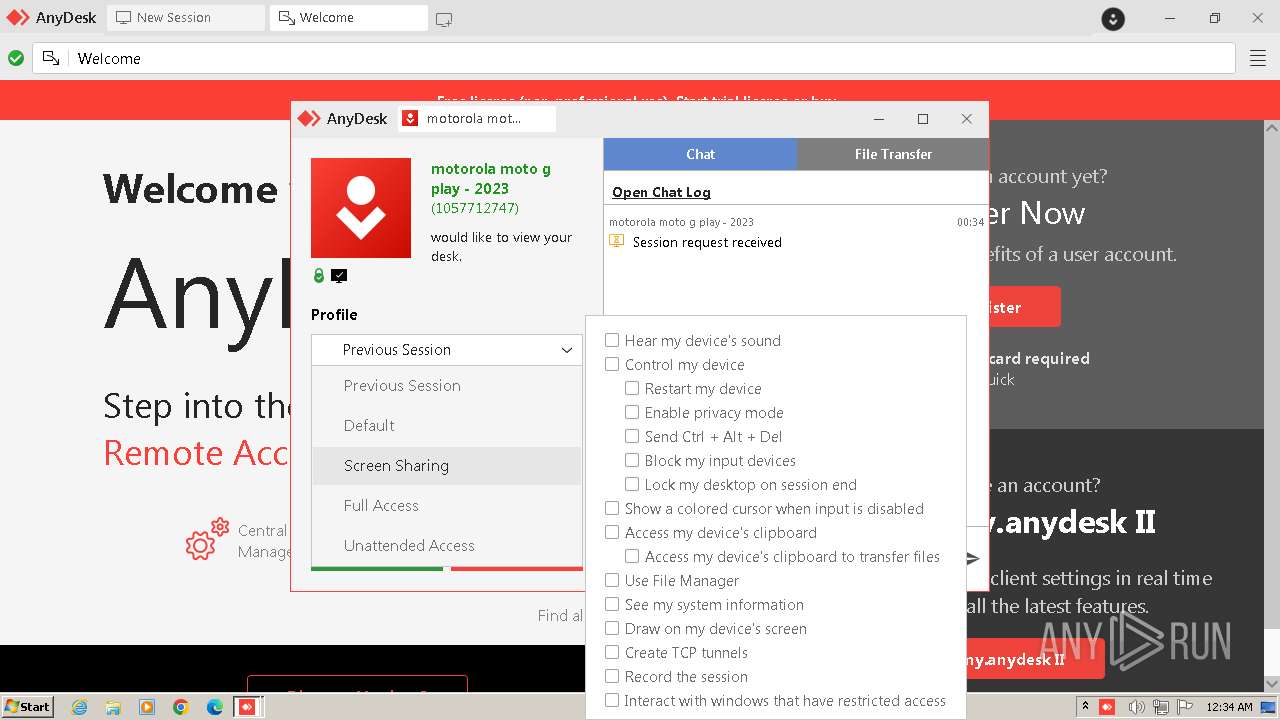Click the main window vertical scrollbar up arrow

coord(1272,128)
